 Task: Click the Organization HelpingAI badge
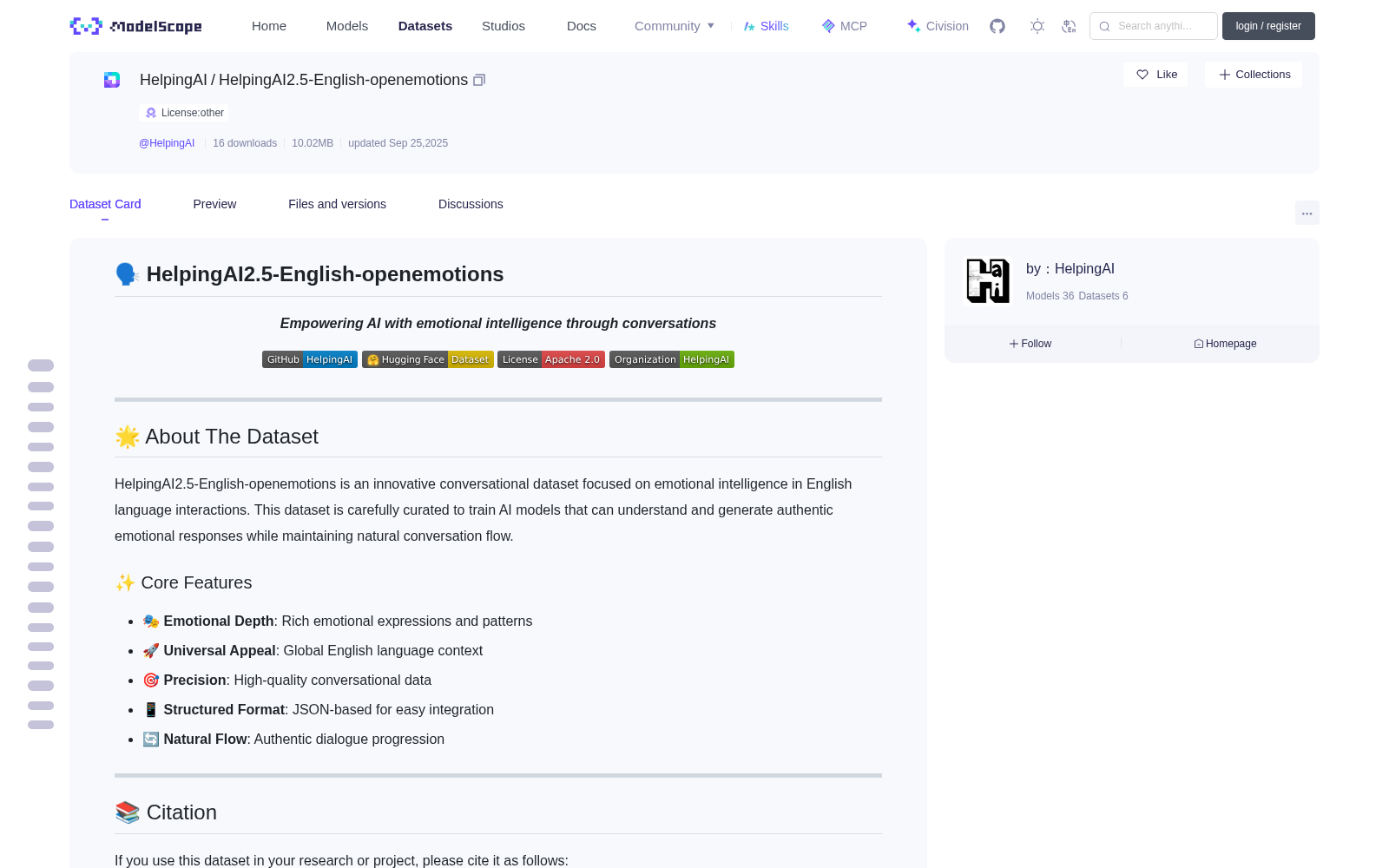(672, 359)
